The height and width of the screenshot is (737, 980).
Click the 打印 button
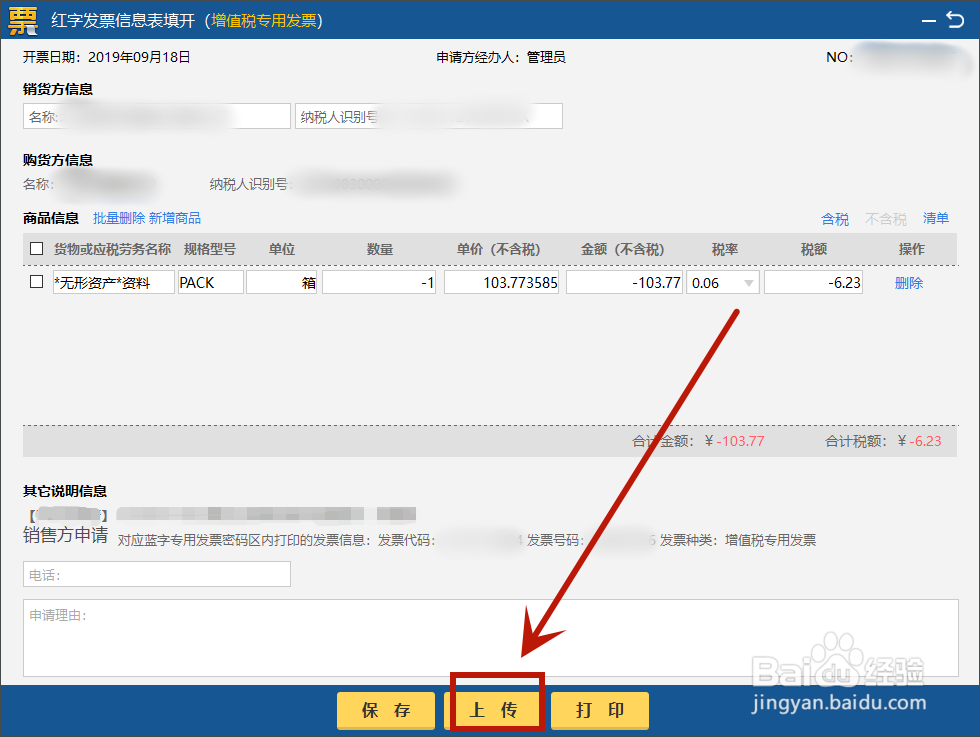click(x=599, y=710)
